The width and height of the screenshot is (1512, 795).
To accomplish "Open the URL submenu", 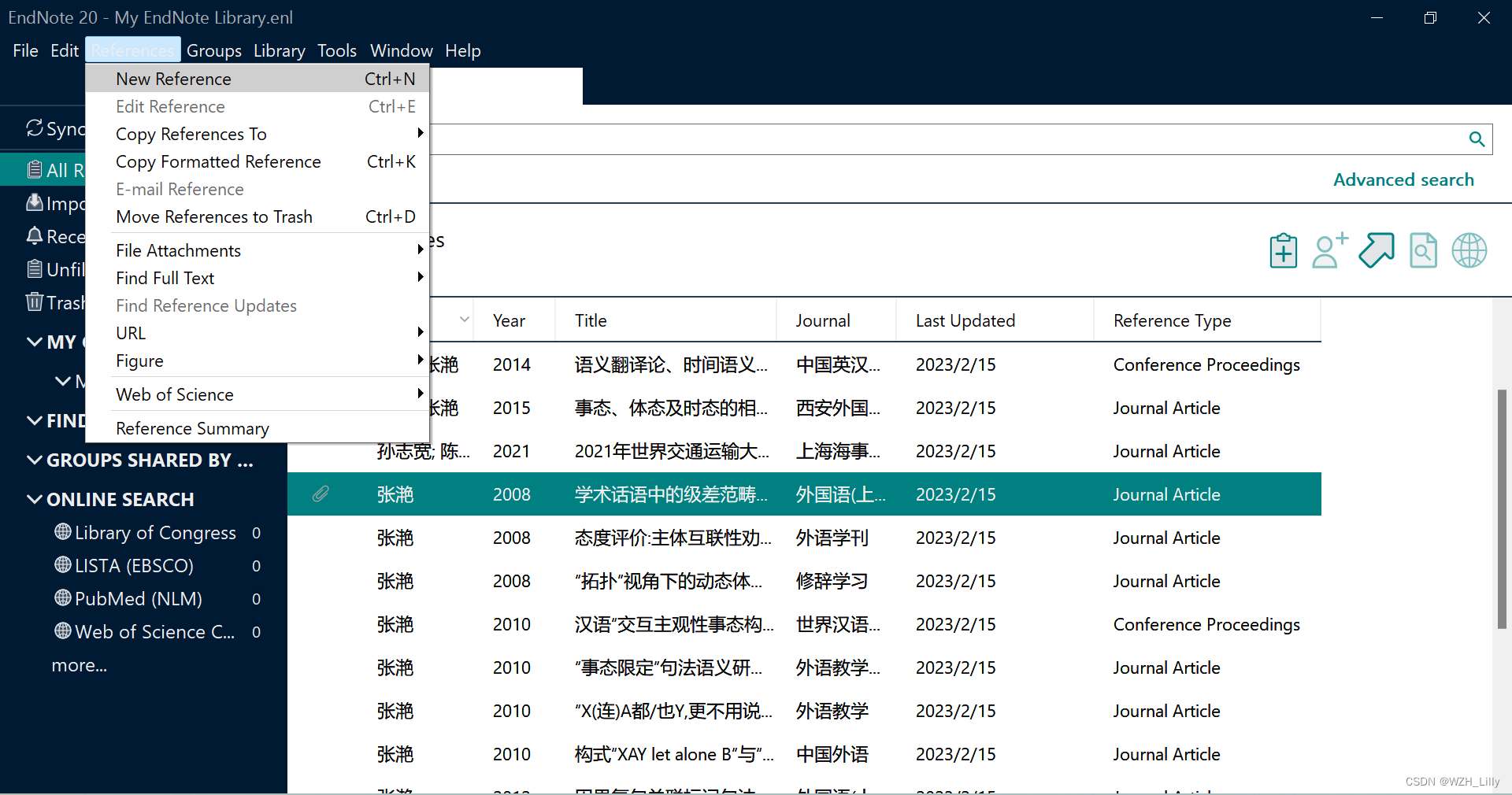I will (x=258, y=333).
